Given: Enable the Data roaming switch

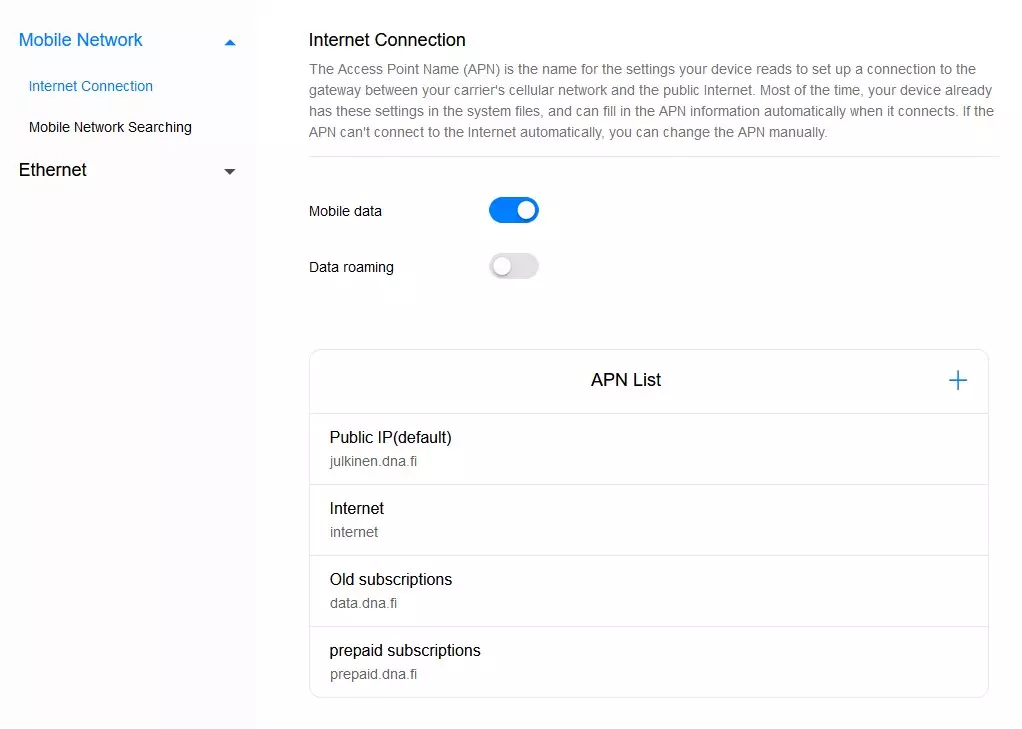Looking at the screenshot, I should [513, 266].
